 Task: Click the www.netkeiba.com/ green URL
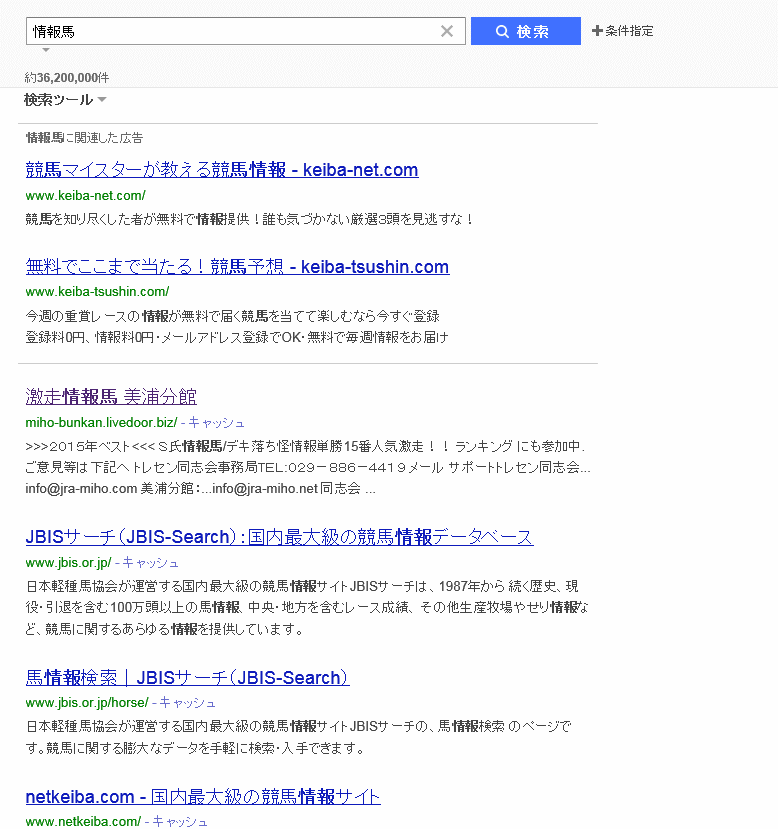83,821
